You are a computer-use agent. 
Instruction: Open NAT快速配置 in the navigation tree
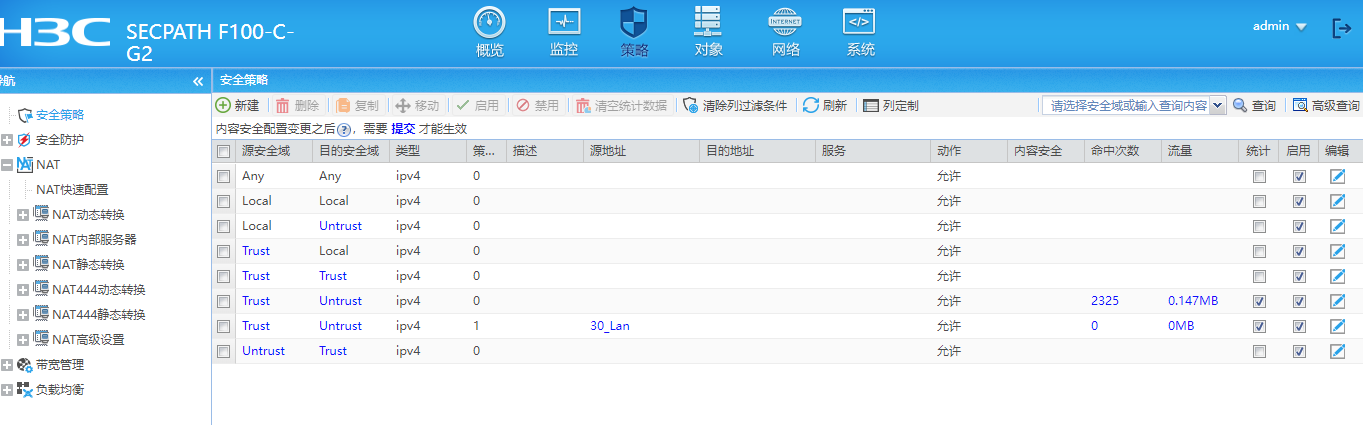pyautogui.click(x=72, y=189)
